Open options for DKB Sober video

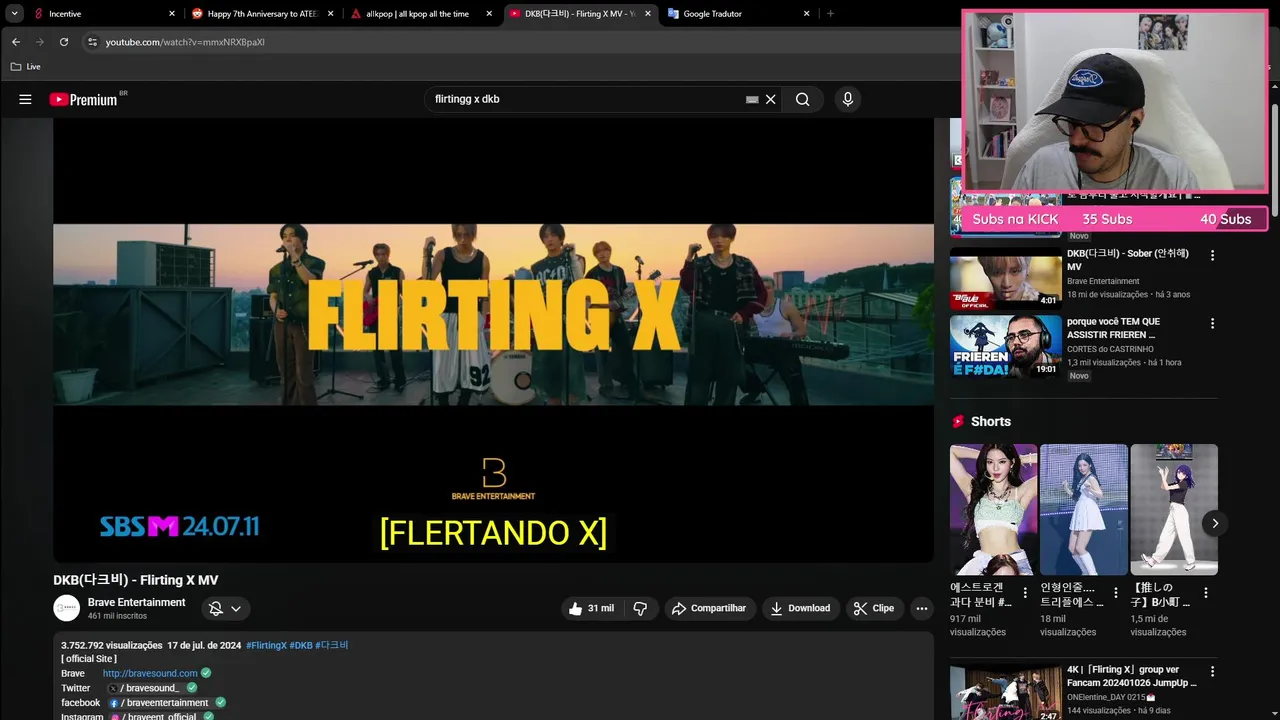point(1212,255)
